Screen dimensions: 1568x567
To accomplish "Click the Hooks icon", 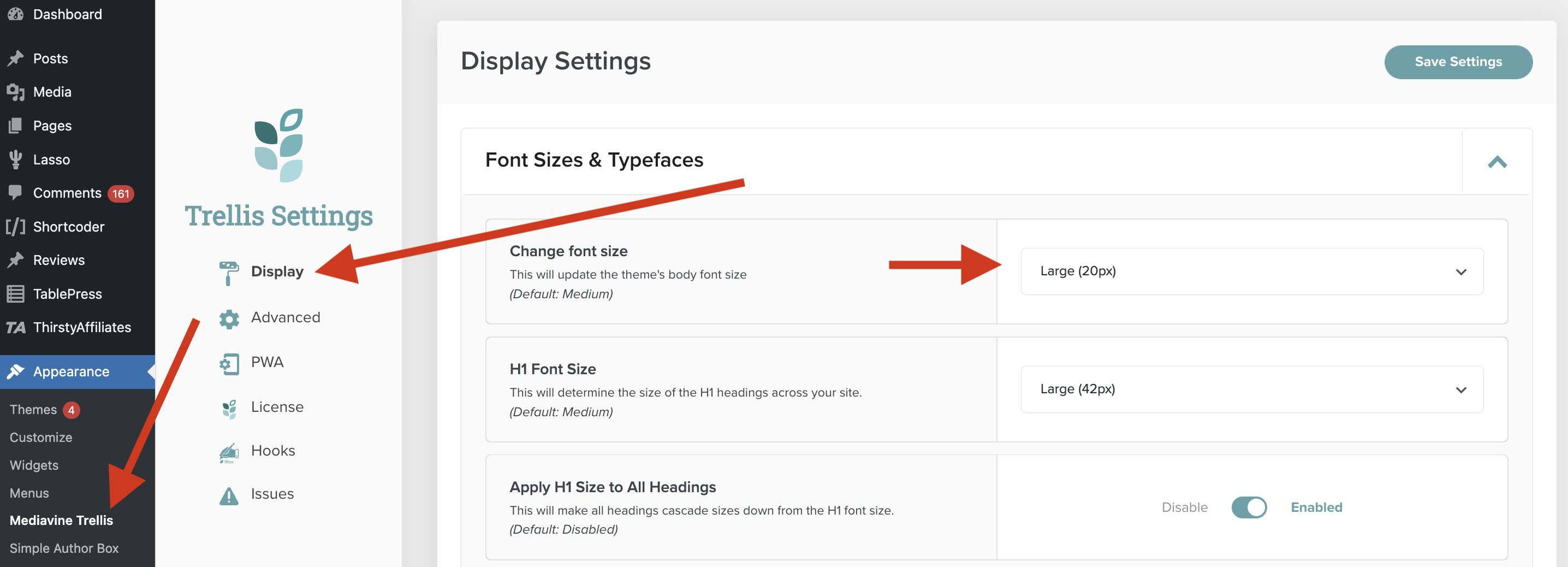I will click(229, 453).
